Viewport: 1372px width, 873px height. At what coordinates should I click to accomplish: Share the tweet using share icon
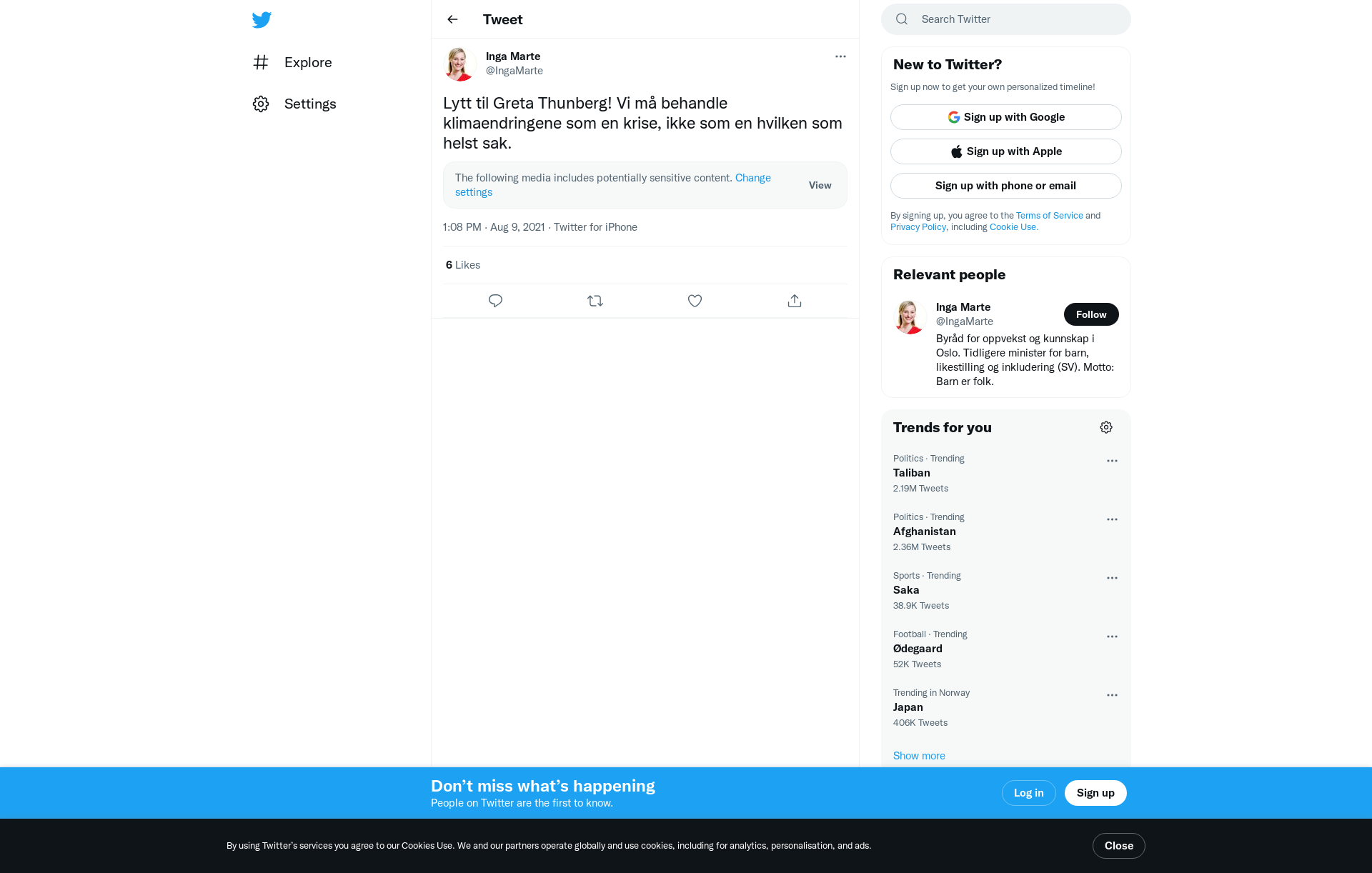[795, 301]
